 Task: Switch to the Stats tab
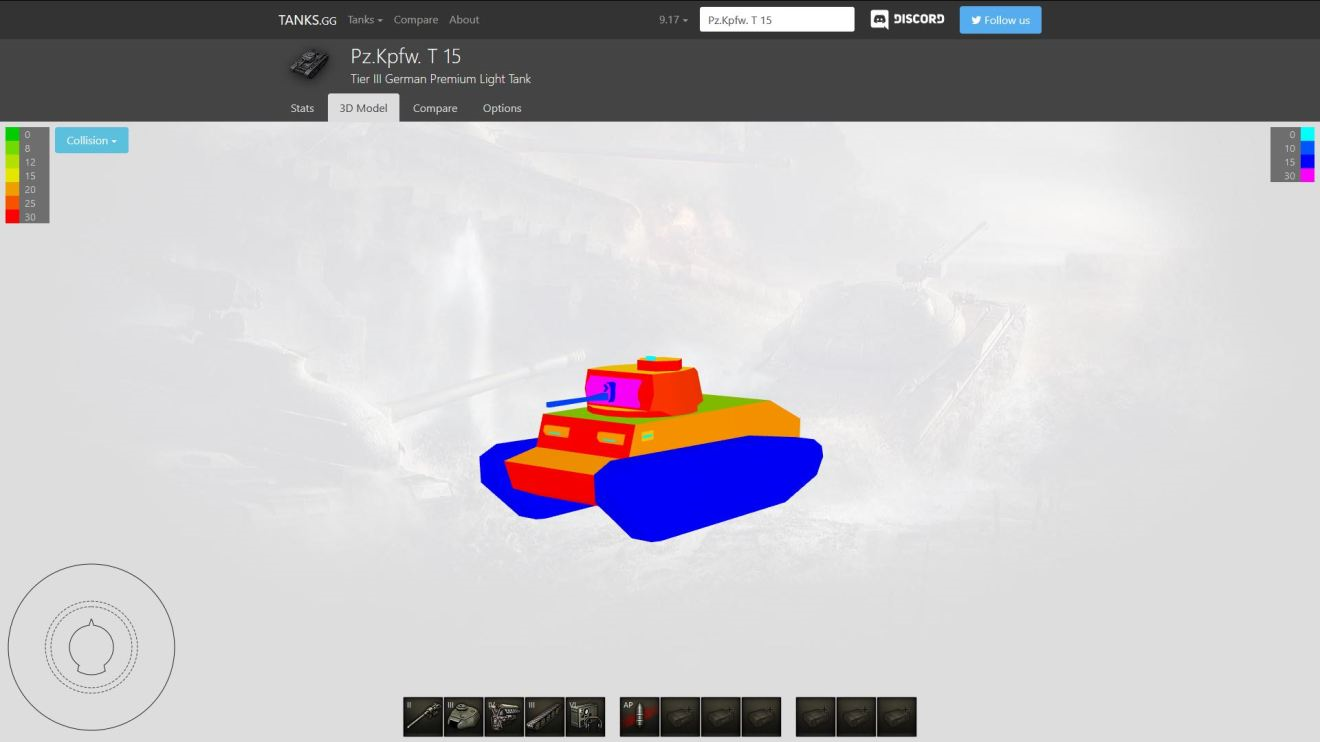coord(302,108)
